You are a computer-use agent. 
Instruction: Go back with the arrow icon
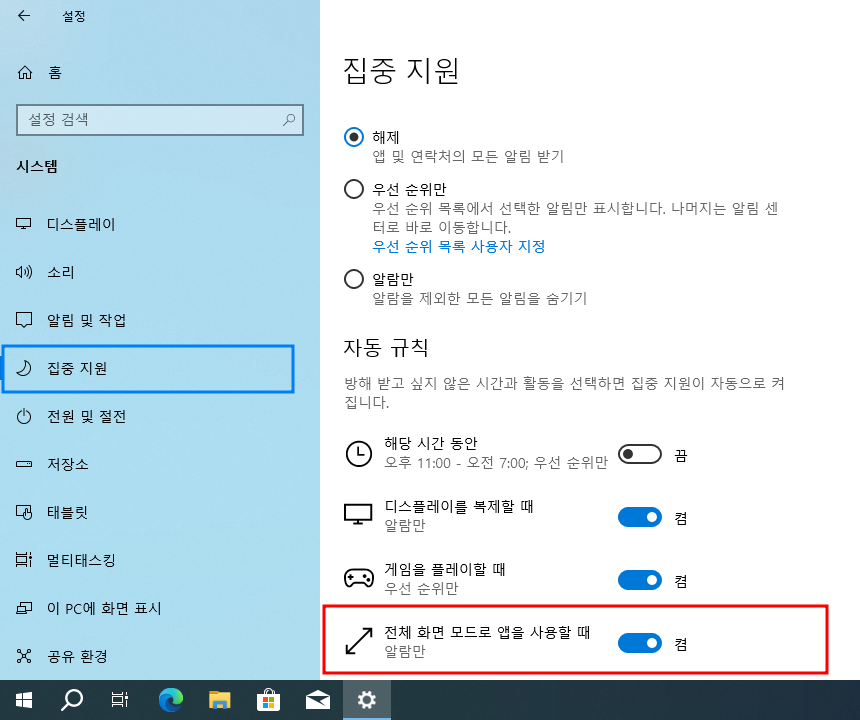(24, 16)
